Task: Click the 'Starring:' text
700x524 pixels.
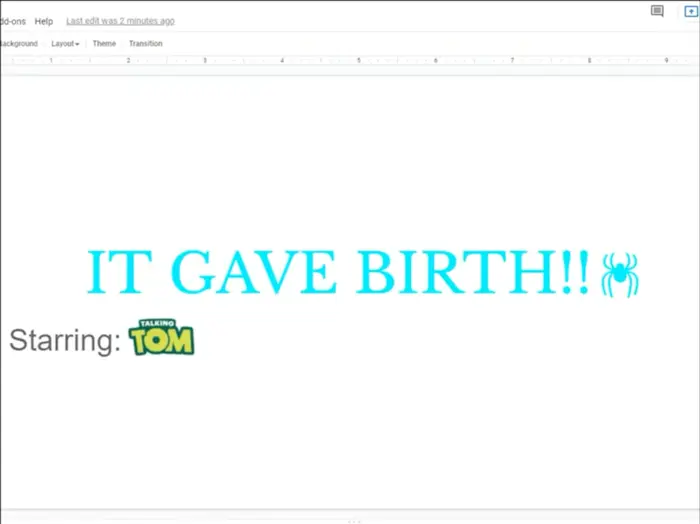Action: click(65, 341)
